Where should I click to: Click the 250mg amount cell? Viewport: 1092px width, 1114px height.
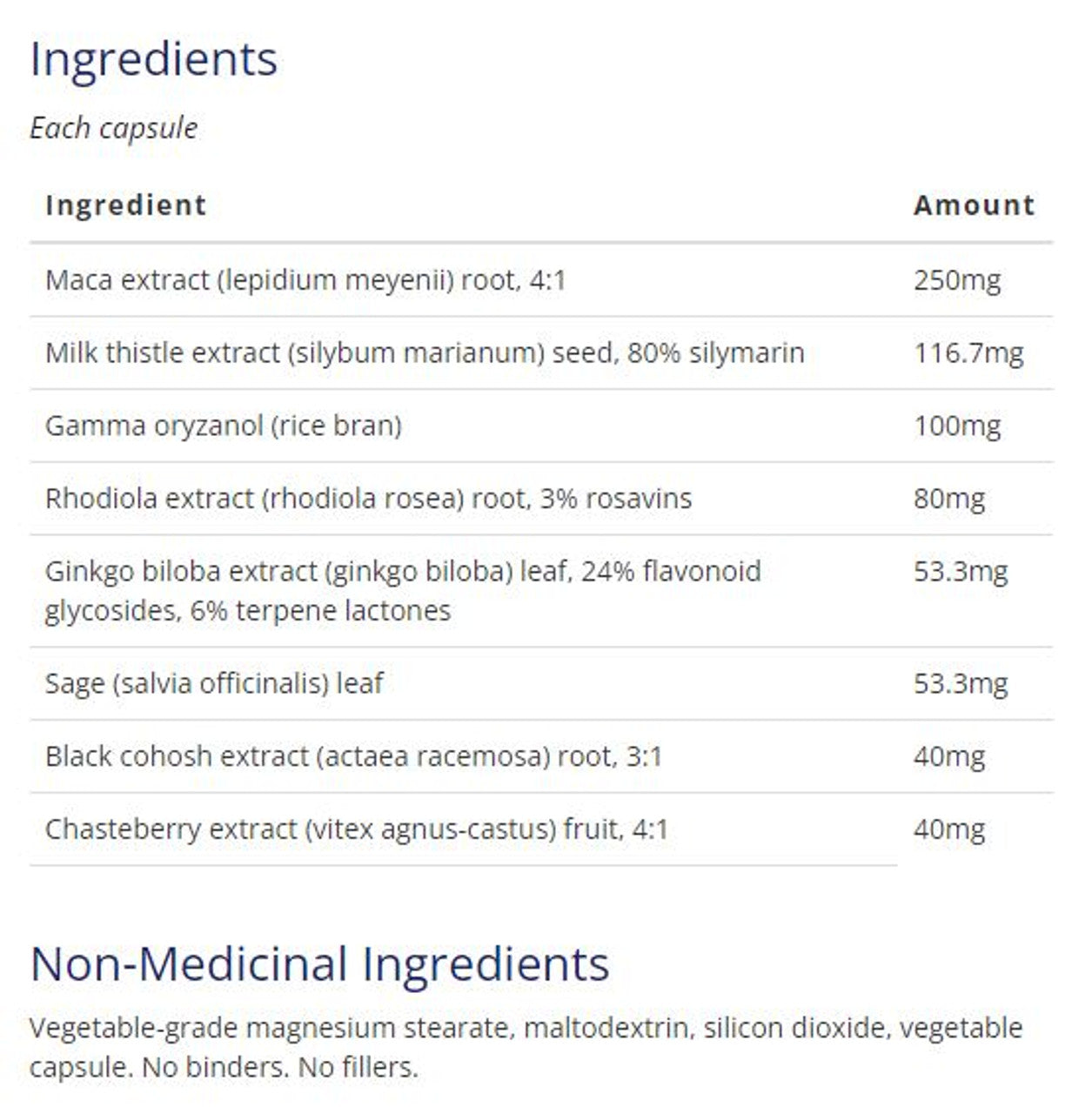click(x=956, y=280)
